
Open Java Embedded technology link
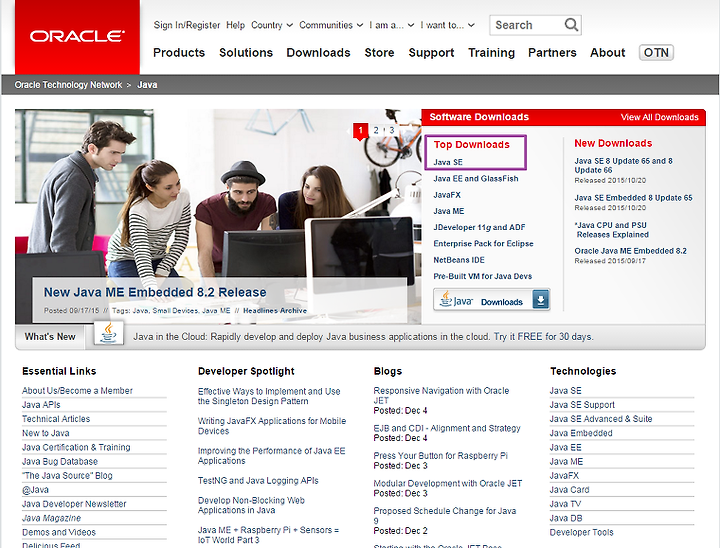click(x=581, y=433)
